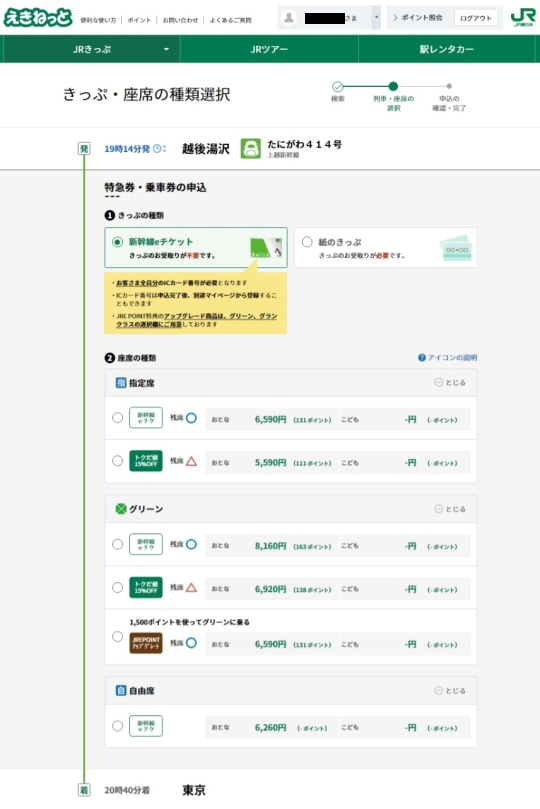Click 1,500ポイントを使ってグリーンに乗る text
This screenshot has height=809, width=540.
pos(189,622)
